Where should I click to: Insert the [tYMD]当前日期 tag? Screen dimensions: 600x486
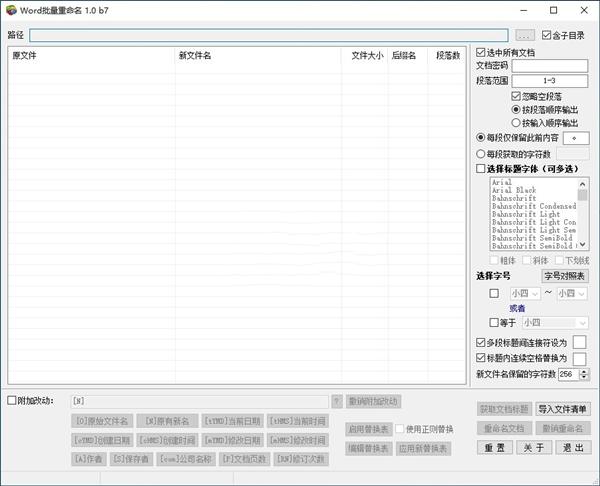232,421
